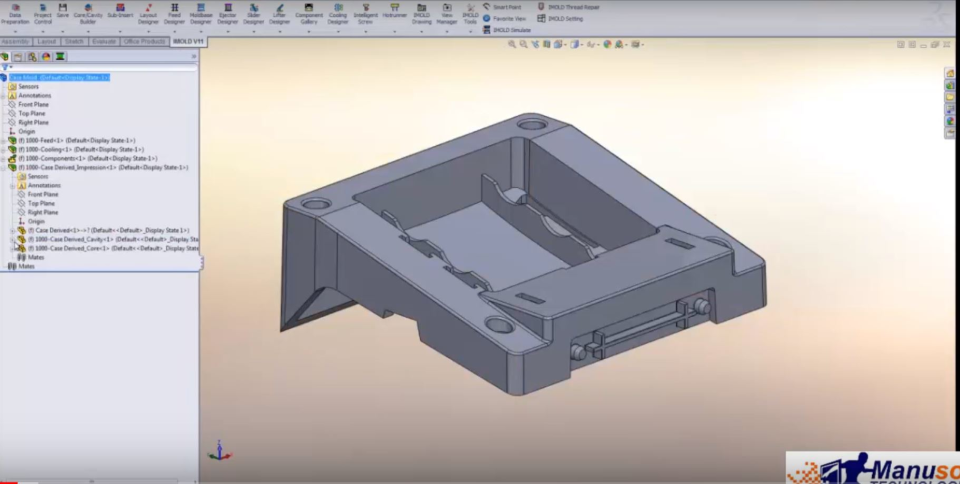Select the bottom-level Mates folder
Viewport: 960px width, 484px height.
tap(21, 267)
